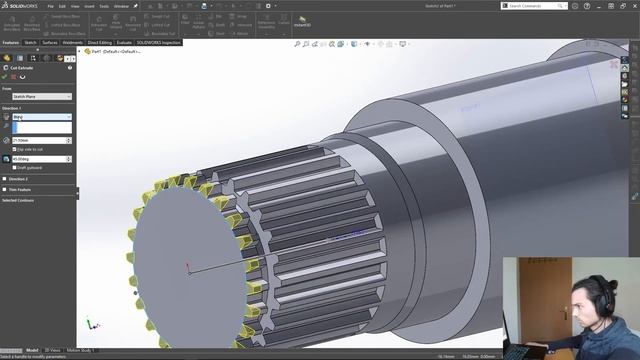
Task: Switch to Sketch ribbon tab
Action: point(30,42)
